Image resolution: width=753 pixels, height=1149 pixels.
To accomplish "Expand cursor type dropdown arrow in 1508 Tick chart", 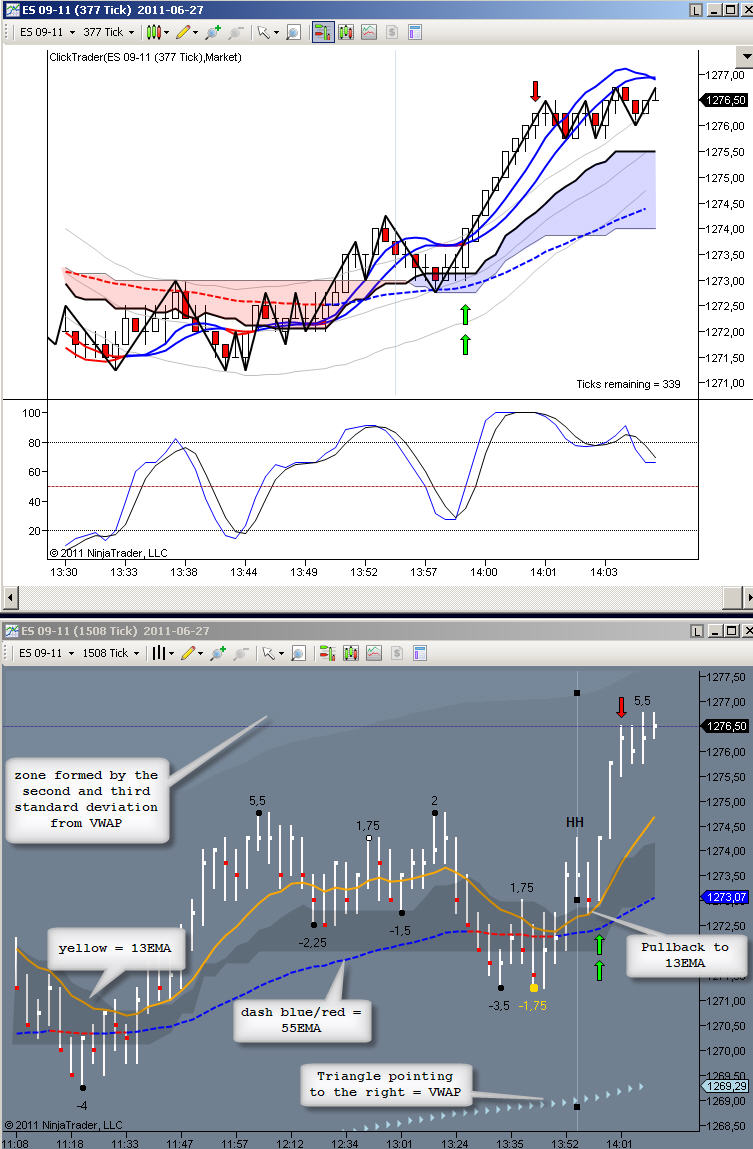I will (x=281, y=653).
